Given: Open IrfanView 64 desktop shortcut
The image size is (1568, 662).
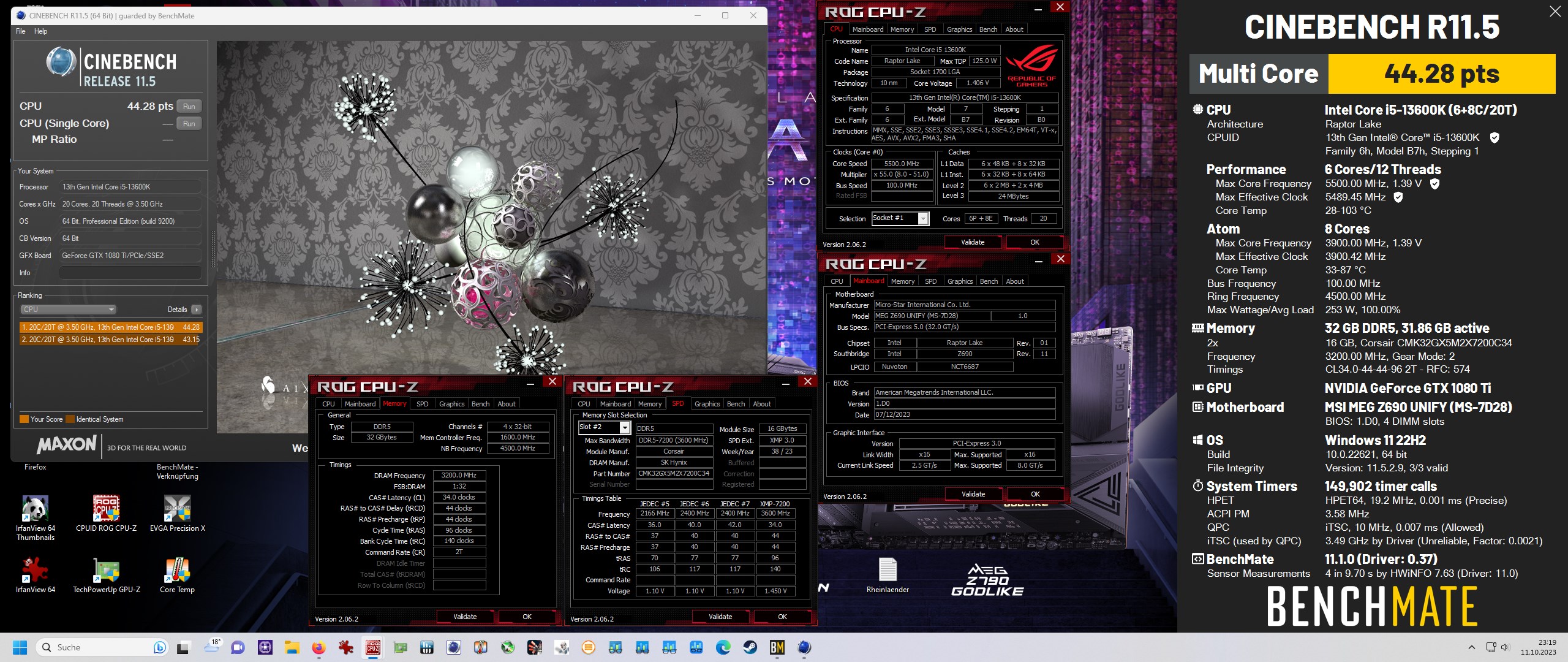Looking at the screenshot, I should (35, 575).
